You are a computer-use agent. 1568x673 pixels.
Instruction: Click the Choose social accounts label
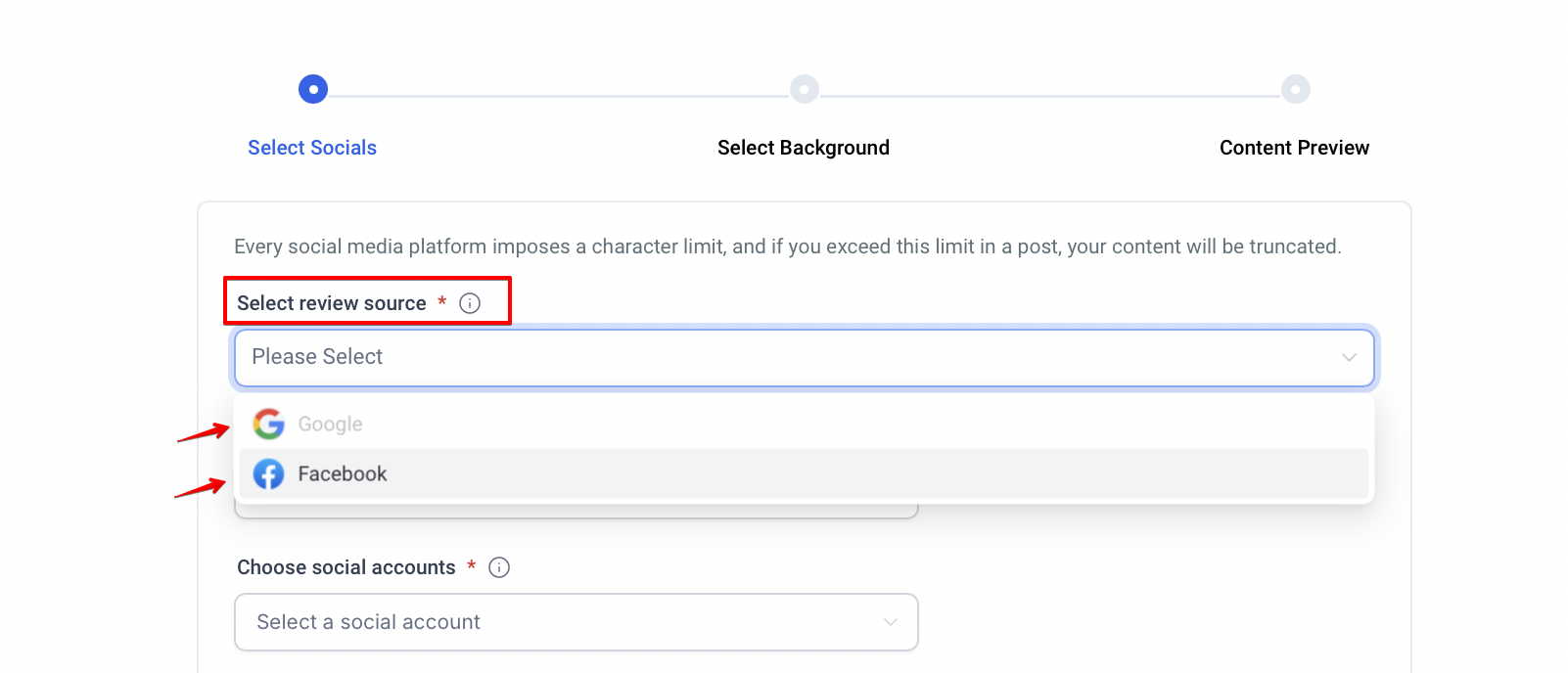click(346, 567)
